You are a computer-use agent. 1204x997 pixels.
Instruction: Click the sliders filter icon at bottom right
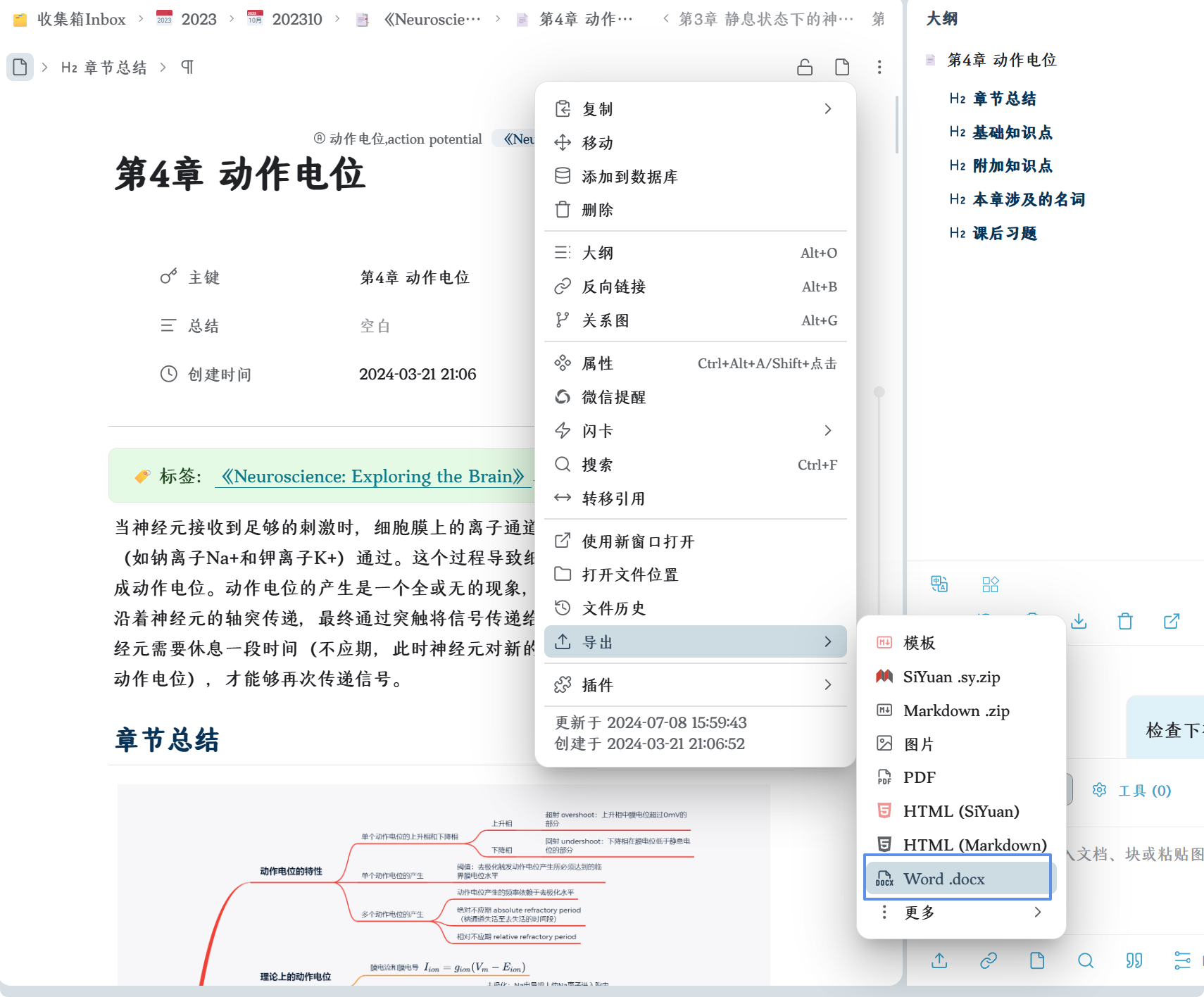(1183, 960)
